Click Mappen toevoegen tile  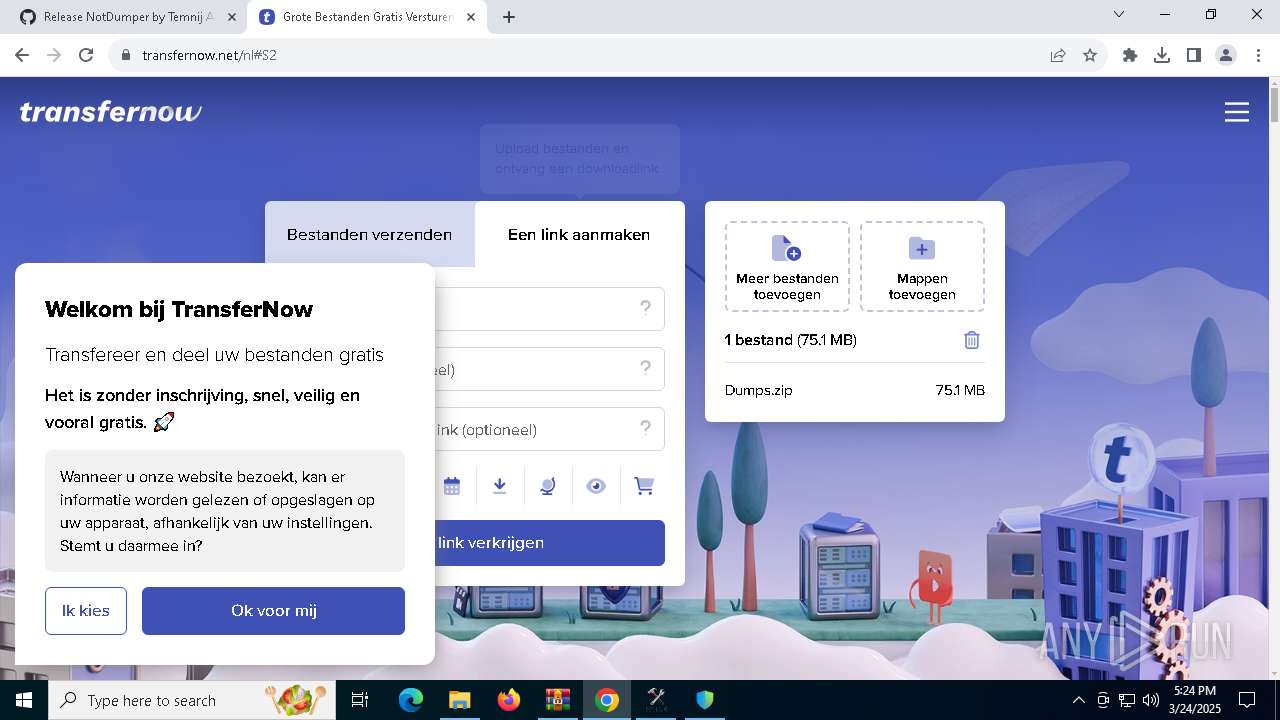coord(922,266)
